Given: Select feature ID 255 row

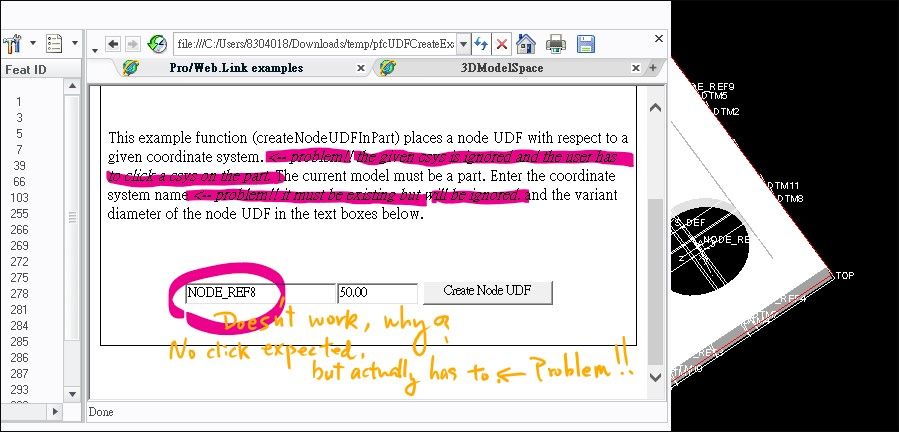Looking at the screenshot, I should 19,213.
